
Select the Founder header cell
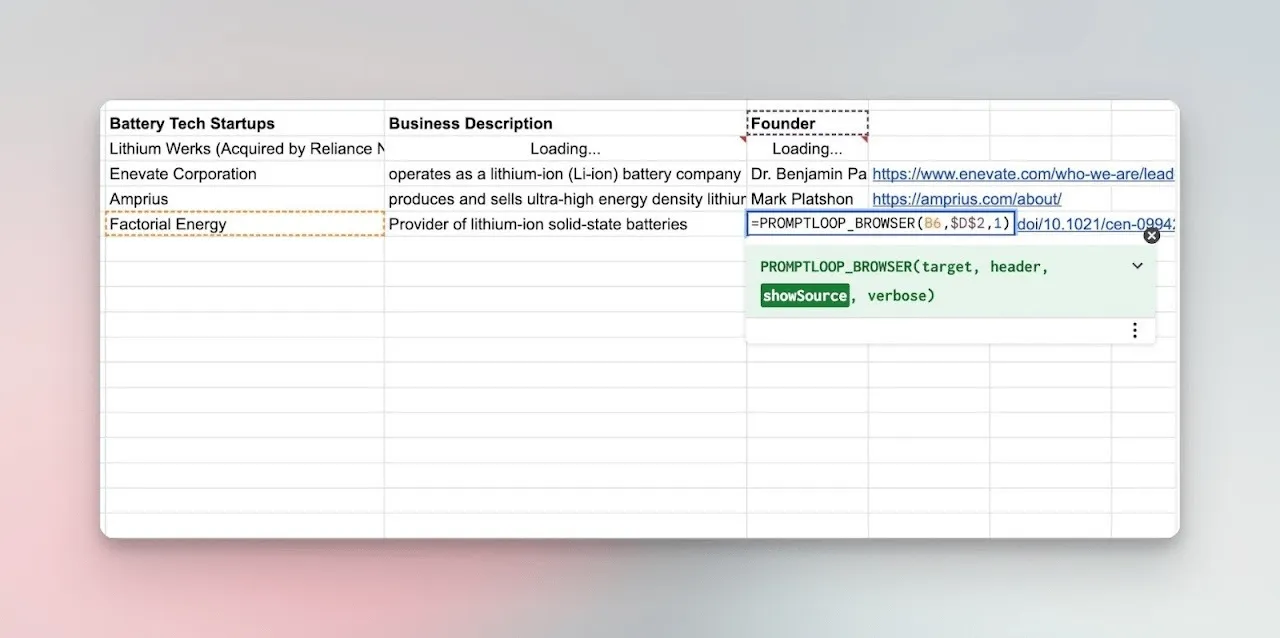807,123
